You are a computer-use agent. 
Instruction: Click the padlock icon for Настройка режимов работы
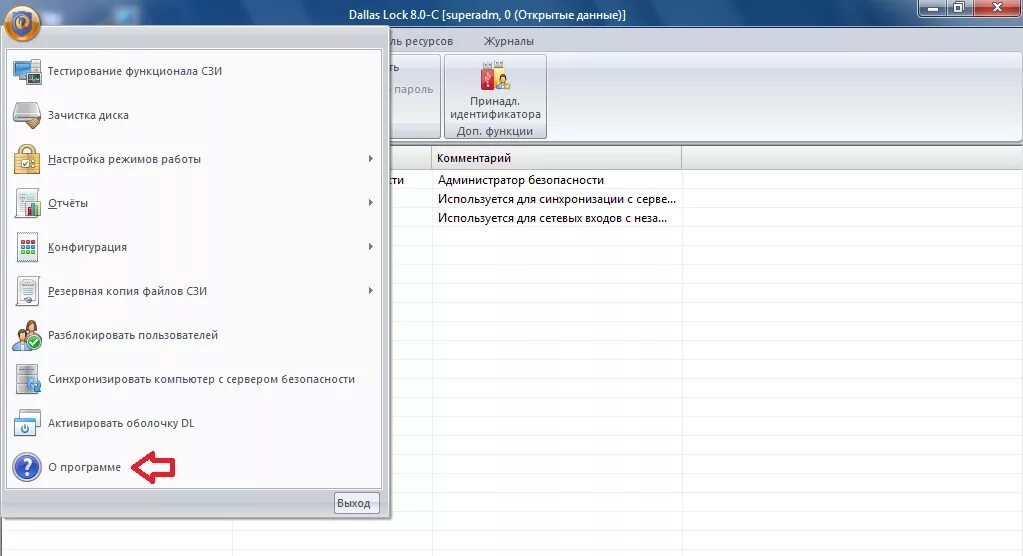(x=27, y=159)
